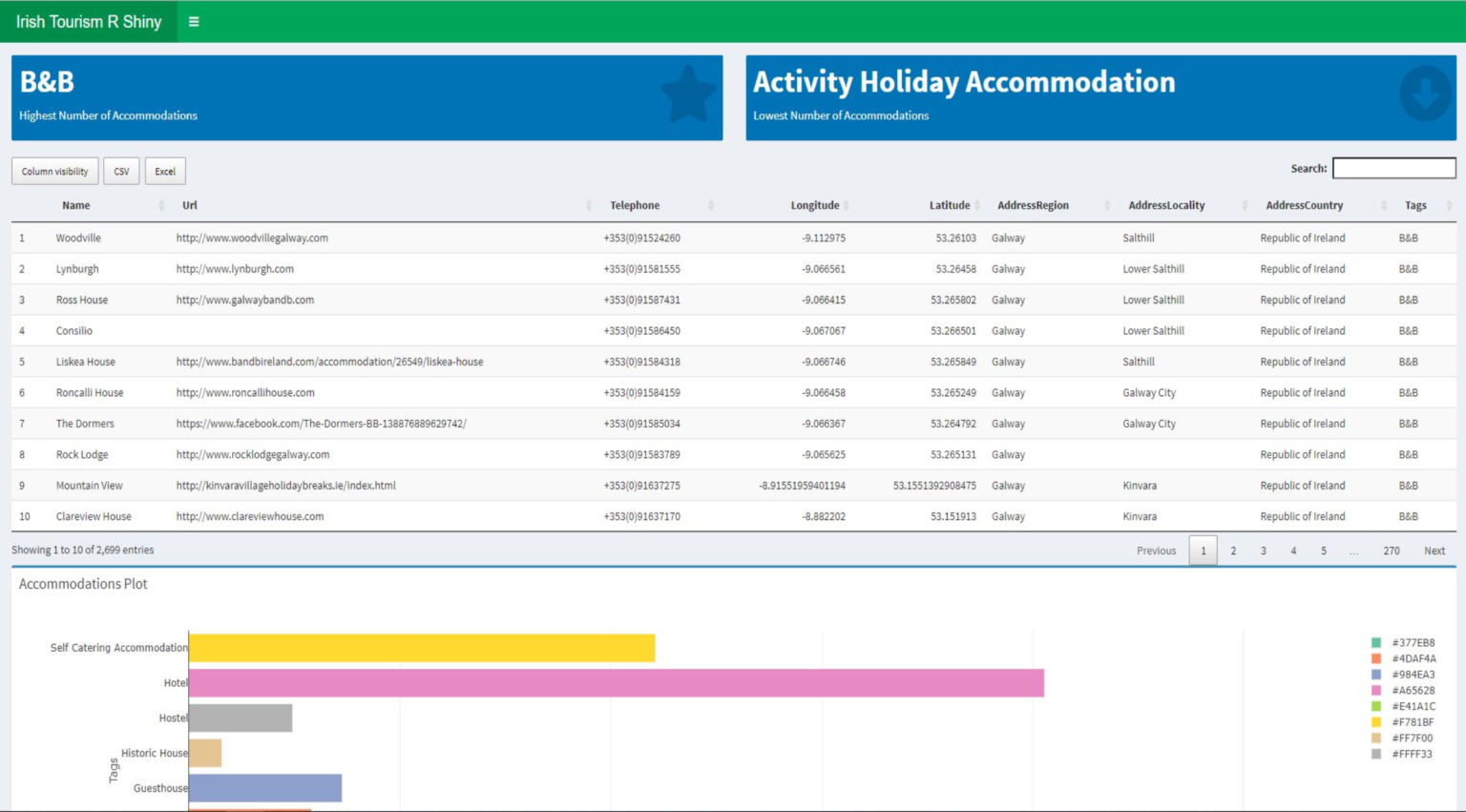Jump to last page 270
Viewport: 1466px width, 812px height.
[1392, 551]
